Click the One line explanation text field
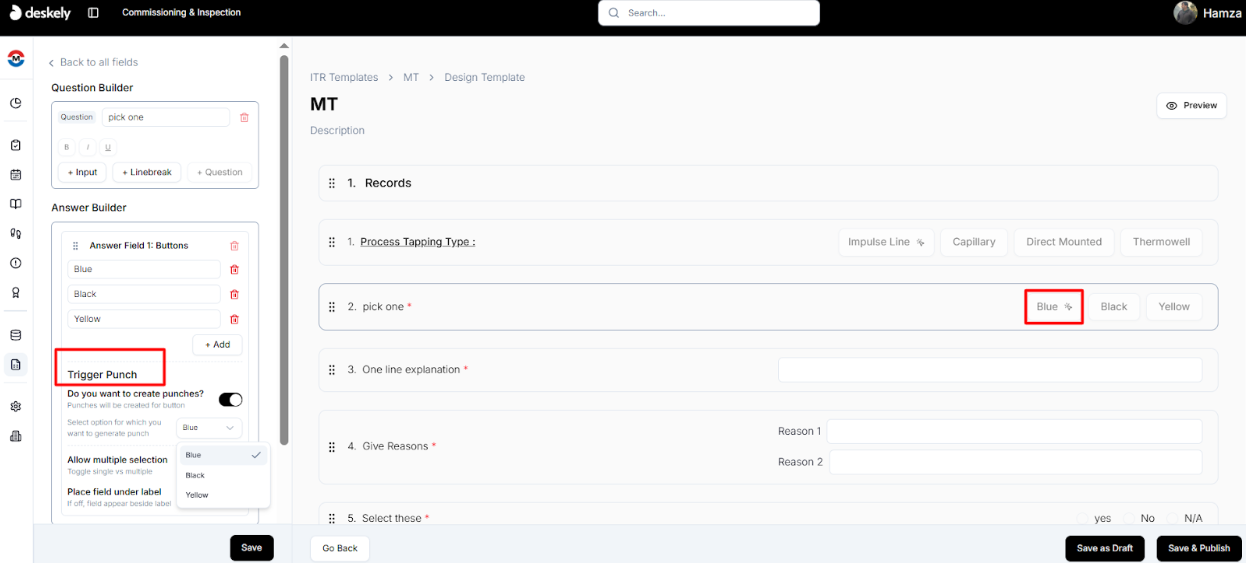This screenshot has height=563, width=1248. click(989, 370)
